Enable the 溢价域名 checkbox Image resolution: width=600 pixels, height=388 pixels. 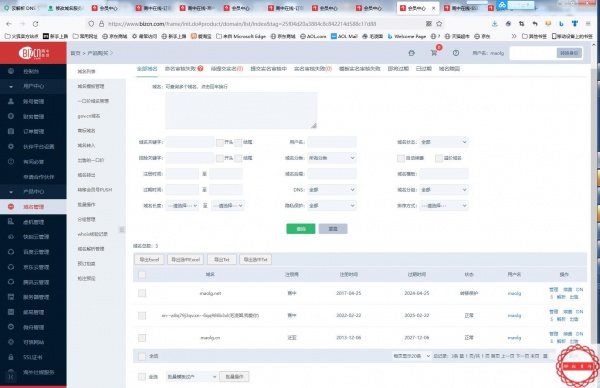[439, 158]
